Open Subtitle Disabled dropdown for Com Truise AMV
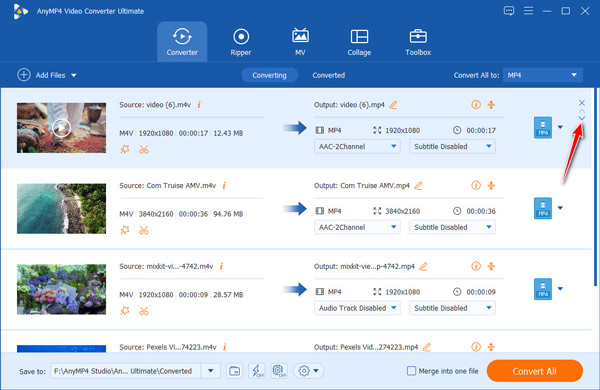 pos(452,227)
